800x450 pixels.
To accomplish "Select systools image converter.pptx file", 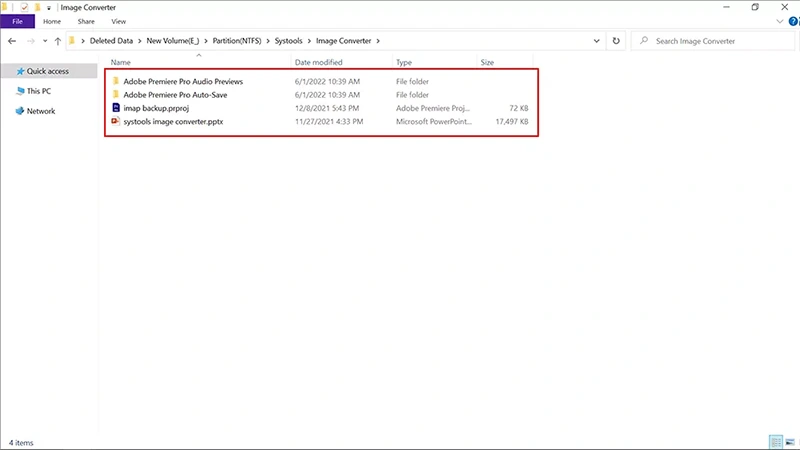I will coord(173,121).
